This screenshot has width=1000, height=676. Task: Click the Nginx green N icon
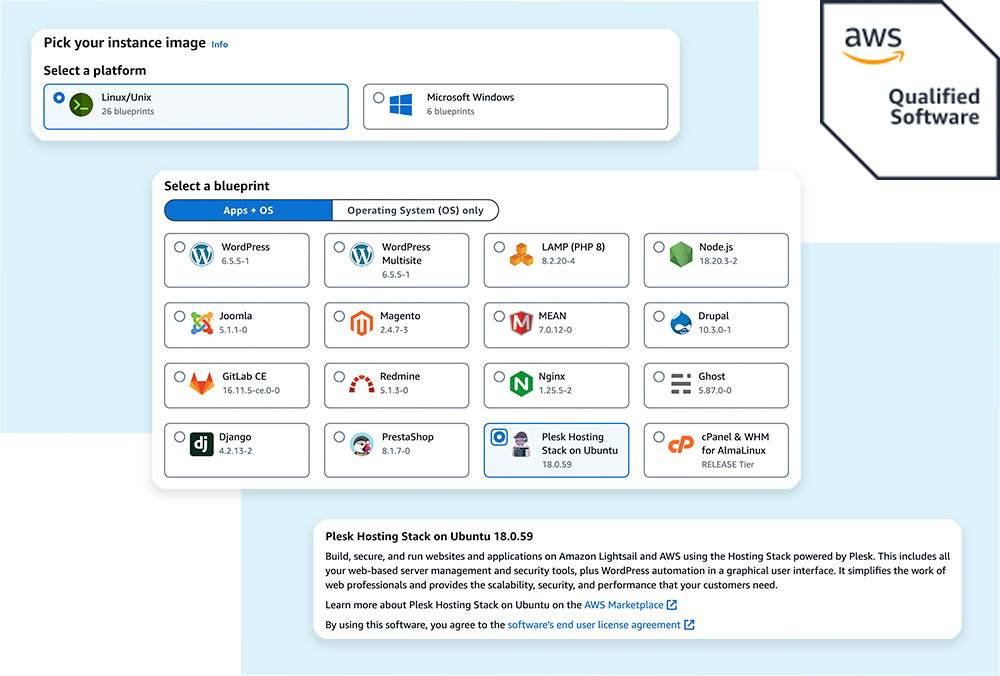click(x=522, y=384)
